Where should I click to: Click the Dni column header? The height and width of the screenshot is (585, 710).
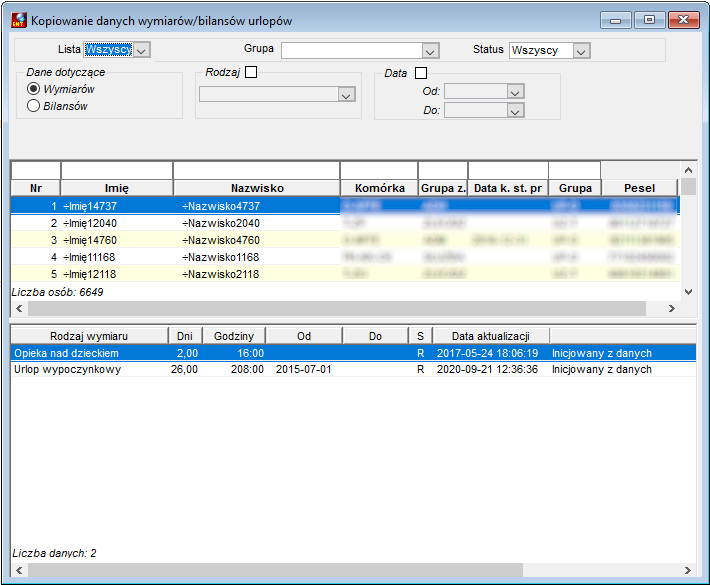pyautogui.click(x=185, y=336)
